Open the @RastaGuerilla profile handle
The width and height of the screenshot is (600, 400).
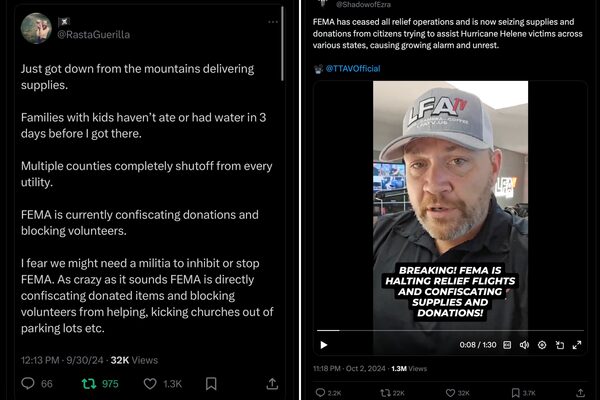[x=93, y=34]
